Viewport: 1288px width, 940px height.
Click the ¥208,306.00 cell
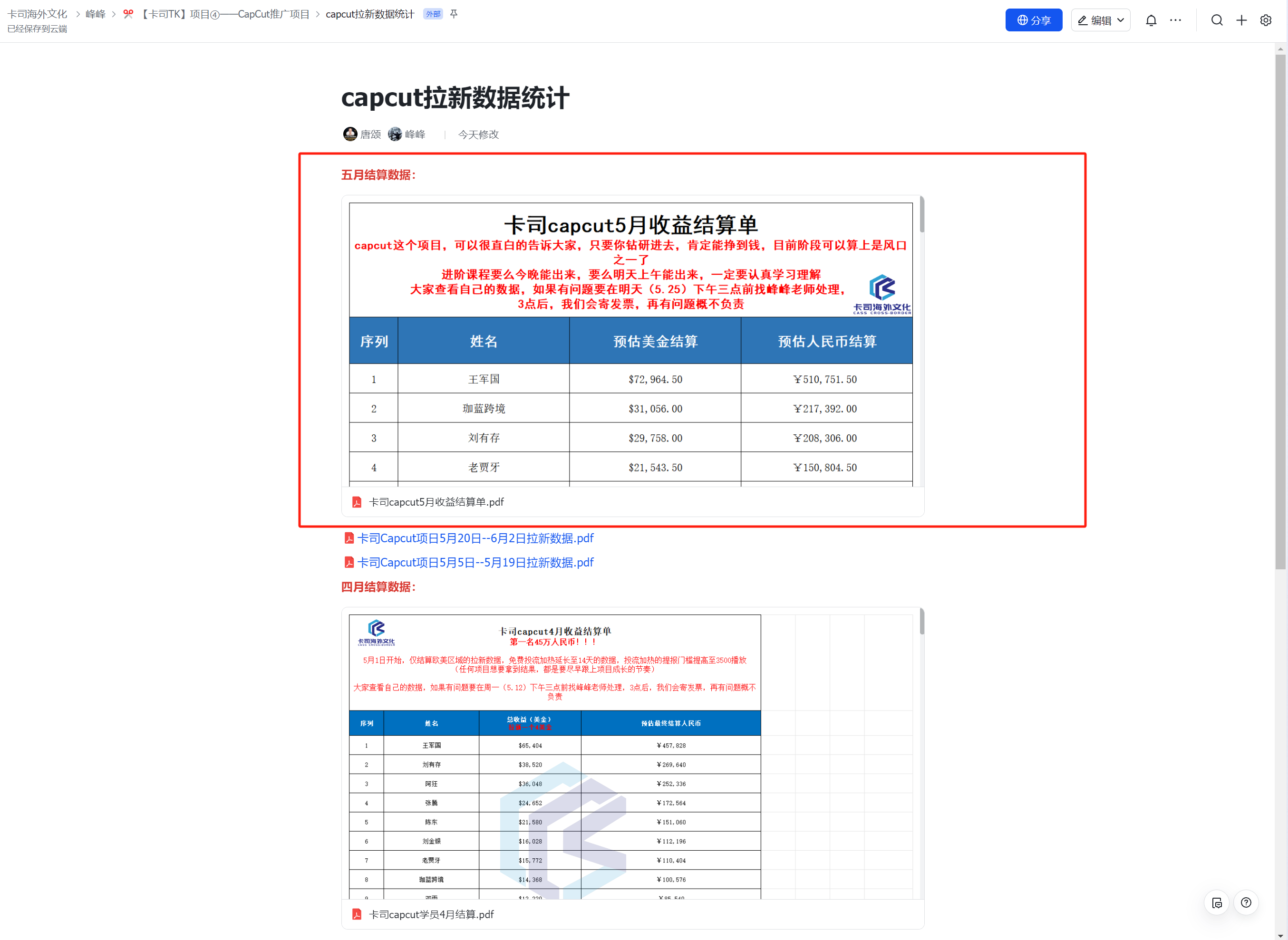coord(826,438)
